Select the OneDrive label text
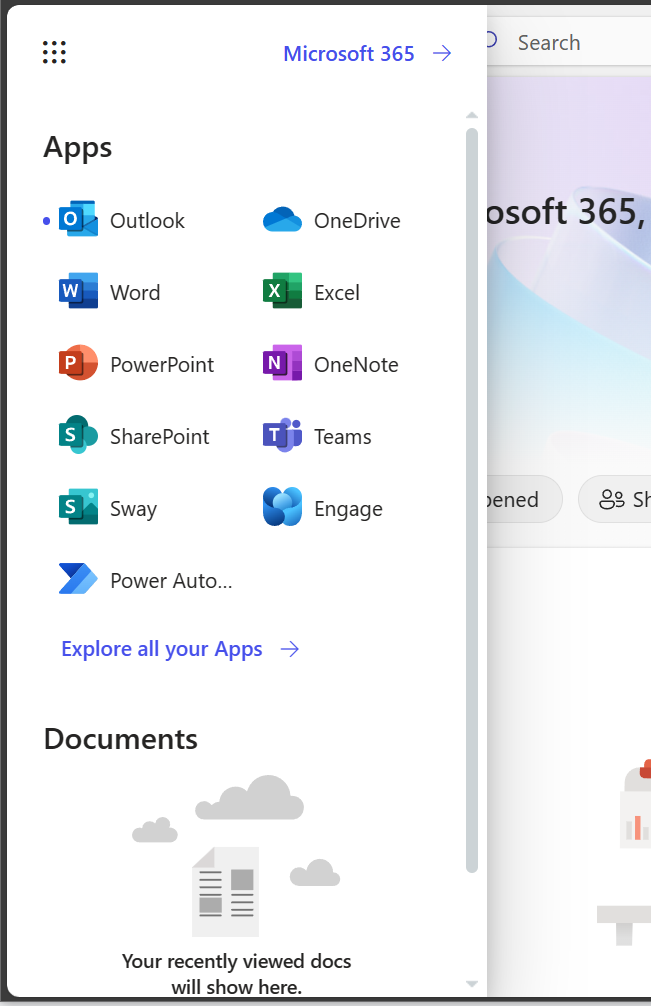 [357, 221]
